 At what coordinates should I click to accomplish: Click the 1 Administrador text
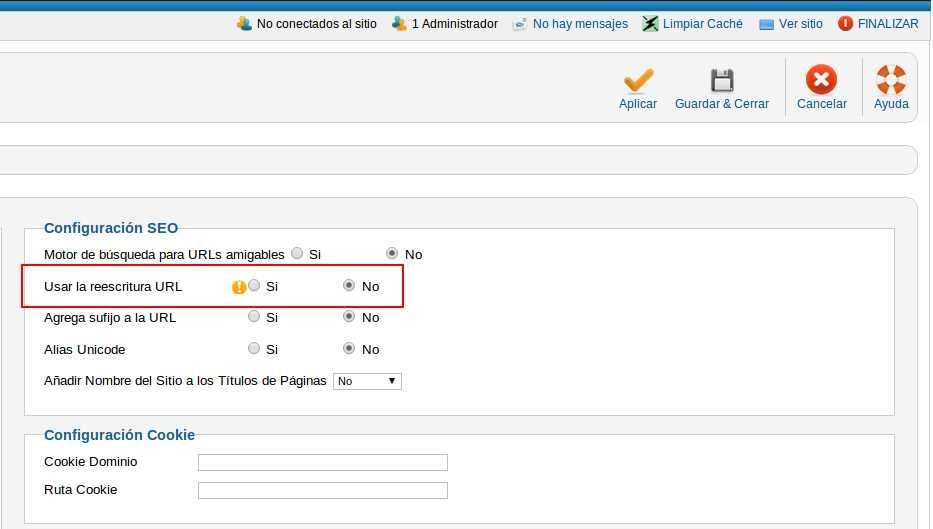pyautogui.click(x=455, y=24)
